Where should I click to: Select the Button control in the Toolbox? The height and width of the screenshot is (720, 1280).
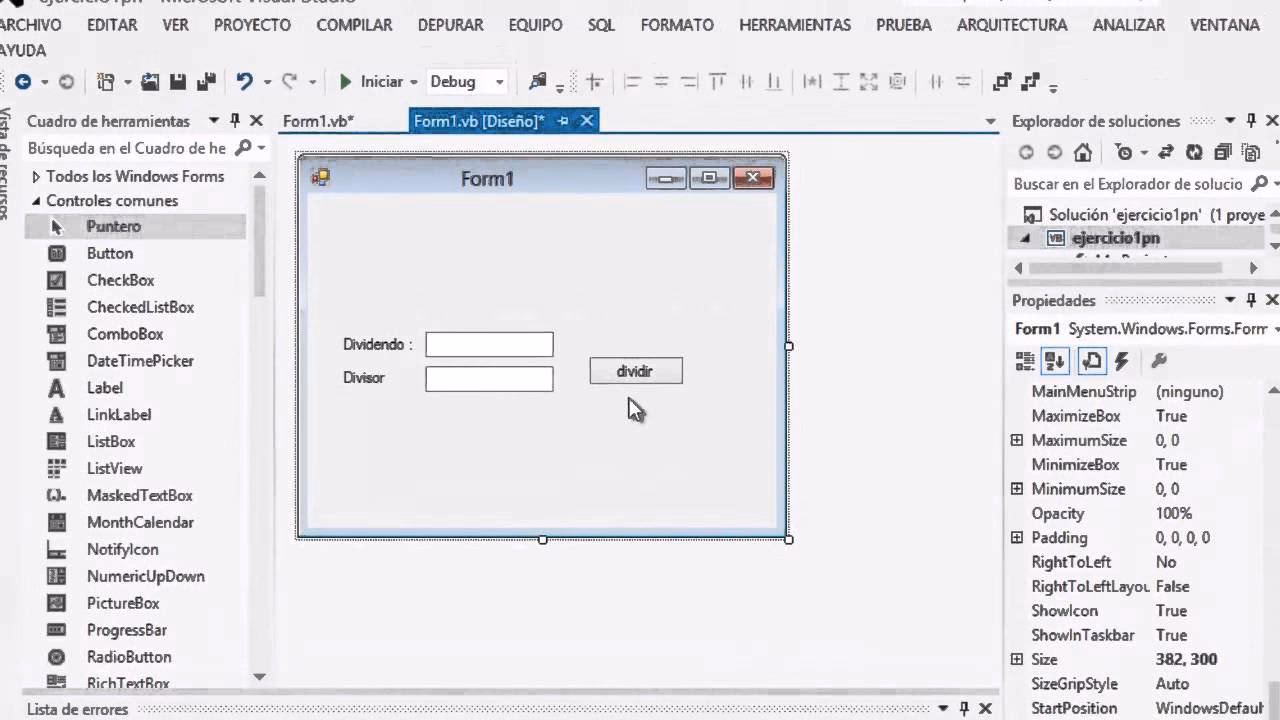click(x=110, y=253)
